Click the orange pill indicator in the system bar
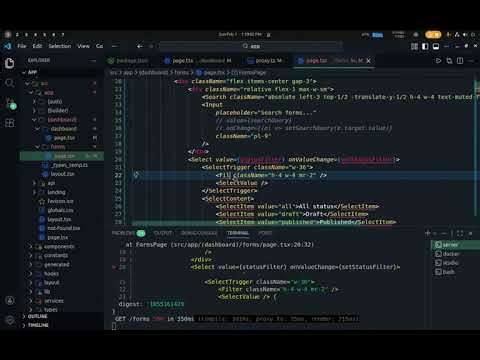Image resolution: width=480 pixels, height=360 pixels. pyautogui.click(x=433, y=35)
